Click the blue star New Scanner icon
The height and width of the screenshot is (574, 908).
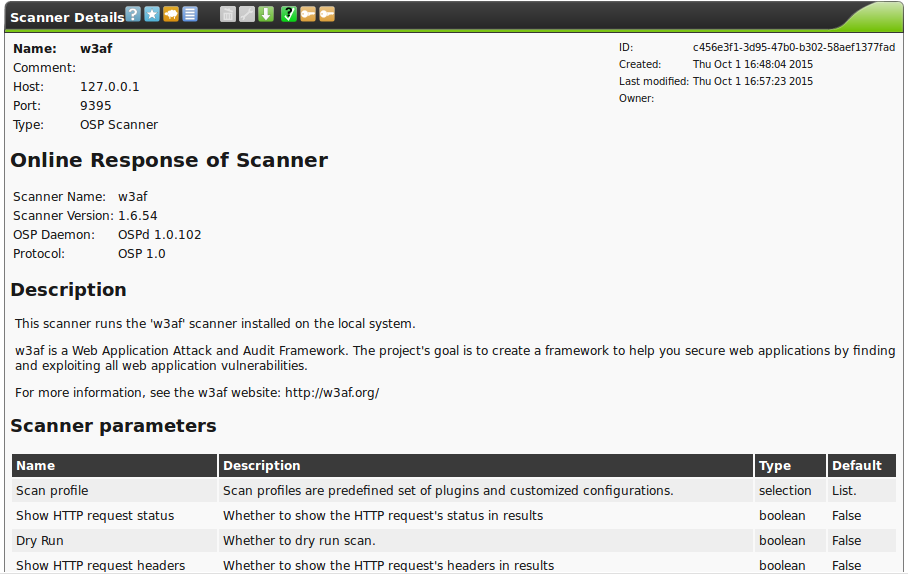pyautogui.click(x=152, y=14)
